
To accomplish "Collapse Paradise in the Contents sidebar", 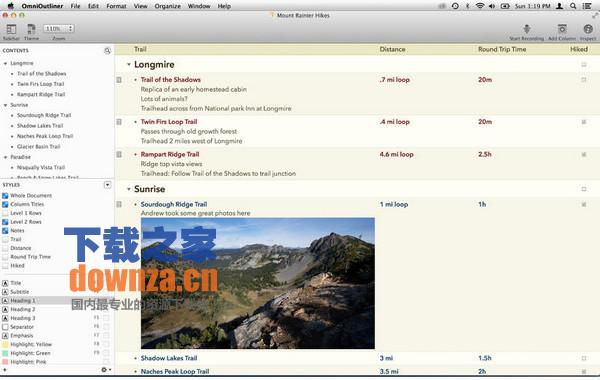I will click(x=5, y=157).
